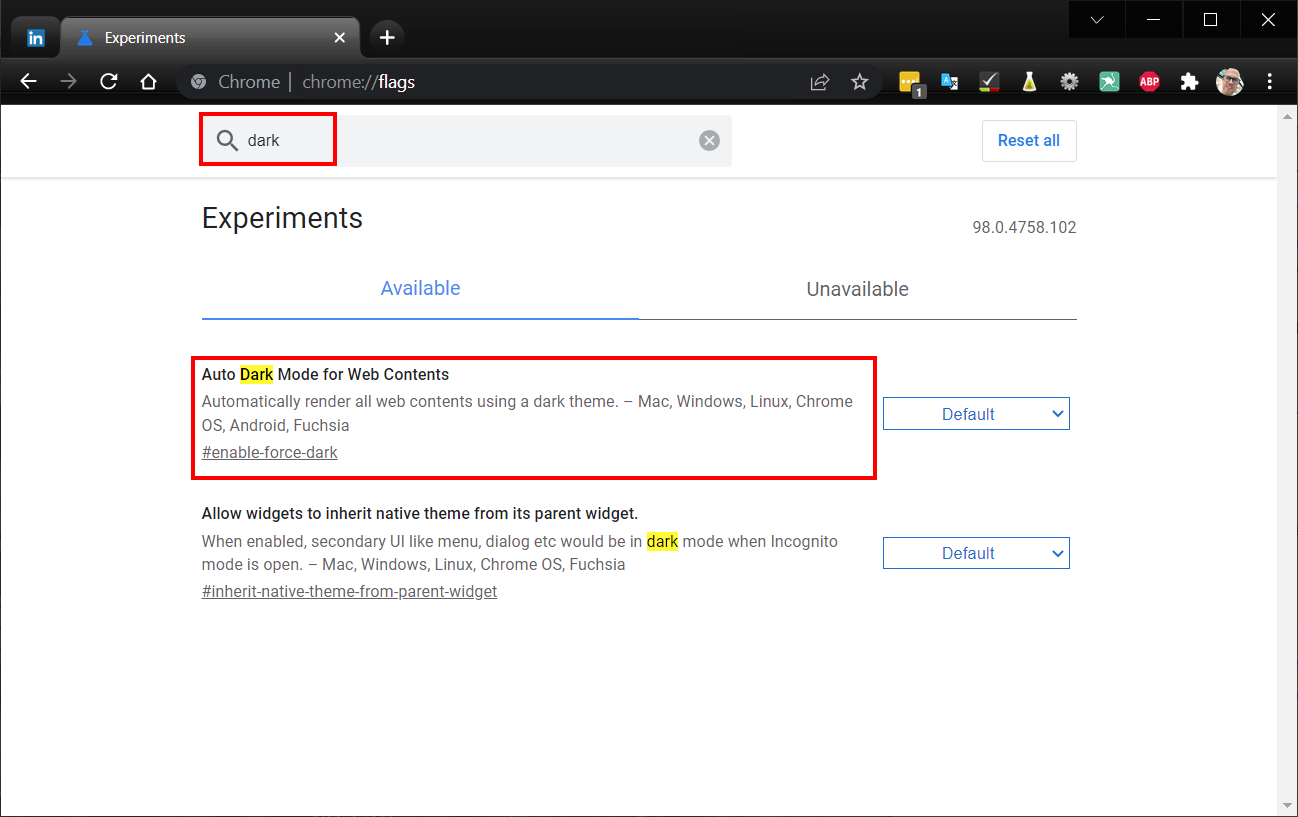Switch to the Unavailable tab

coord(858,290)
